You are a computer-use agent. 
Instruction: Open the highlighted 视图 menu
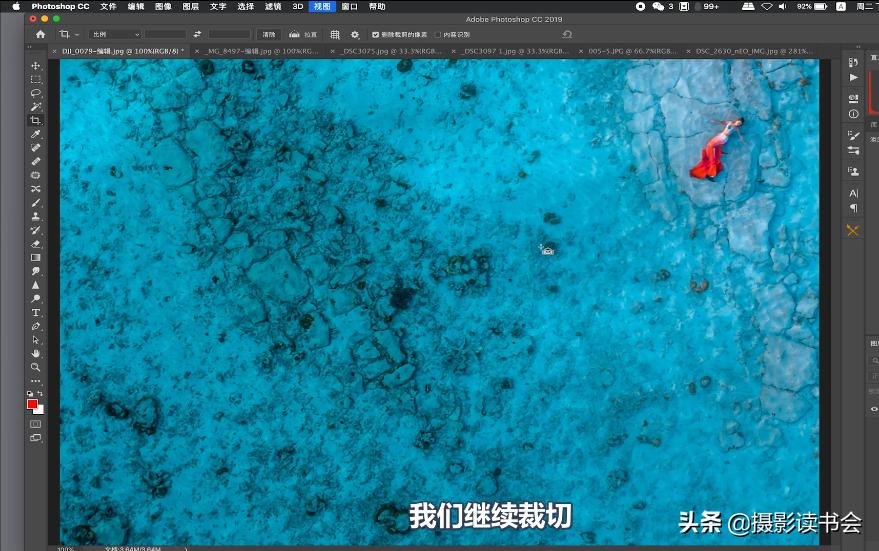point(322,6)
